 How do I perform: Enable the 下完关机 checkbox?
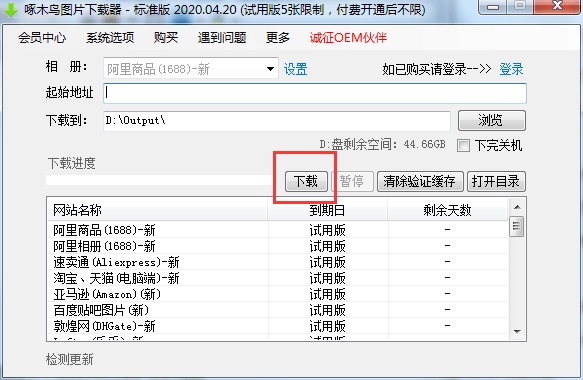(x=463, y=145)
